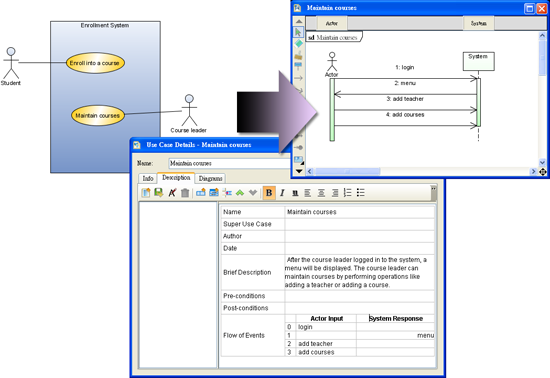The height and width of the screenshot is (378, 550).
Task: Click the '1: login' message label
Action: [405, 67]
